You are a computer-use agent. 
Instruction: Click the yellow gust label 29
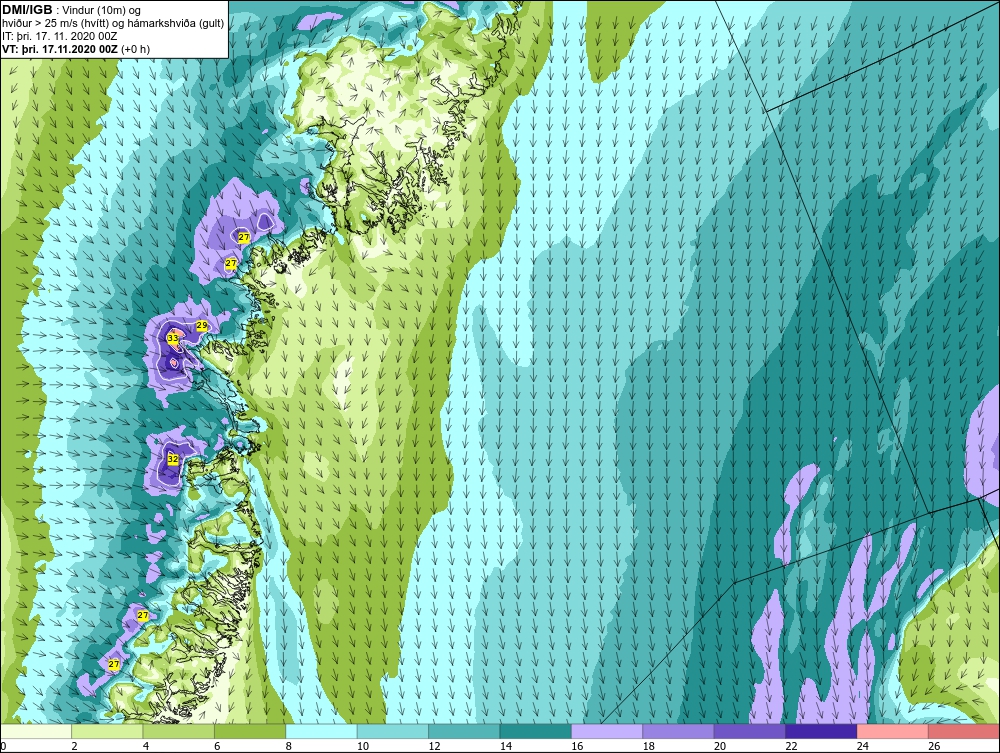[x=202, y=325]
